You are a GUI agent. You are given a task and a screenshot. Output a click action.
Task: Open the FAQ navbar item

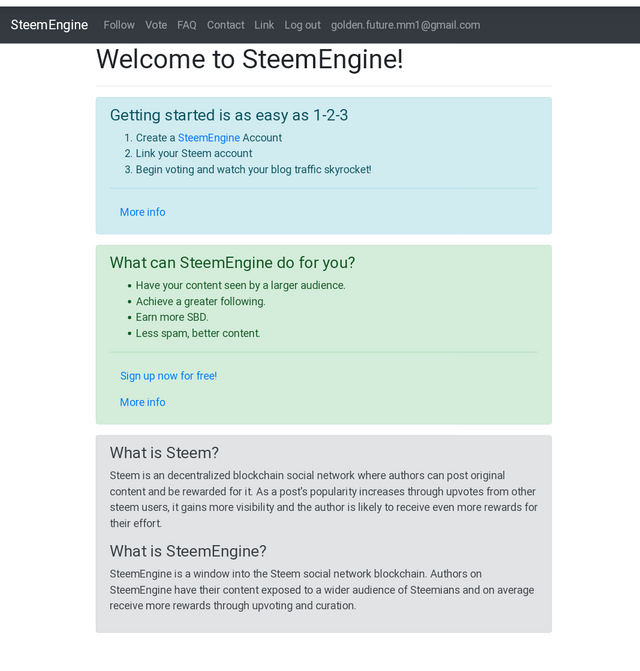point(187,25)
